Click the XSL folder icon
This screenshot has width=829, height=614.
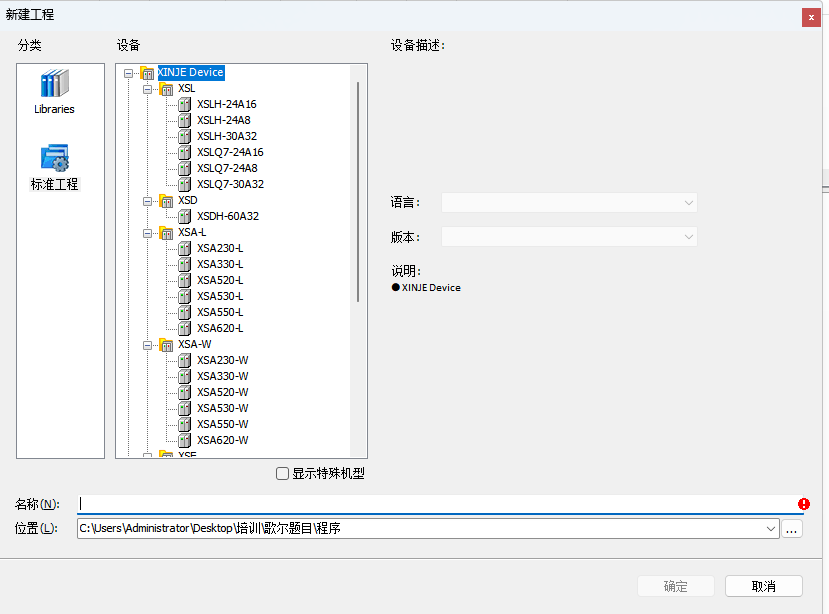tap(167, 89)
